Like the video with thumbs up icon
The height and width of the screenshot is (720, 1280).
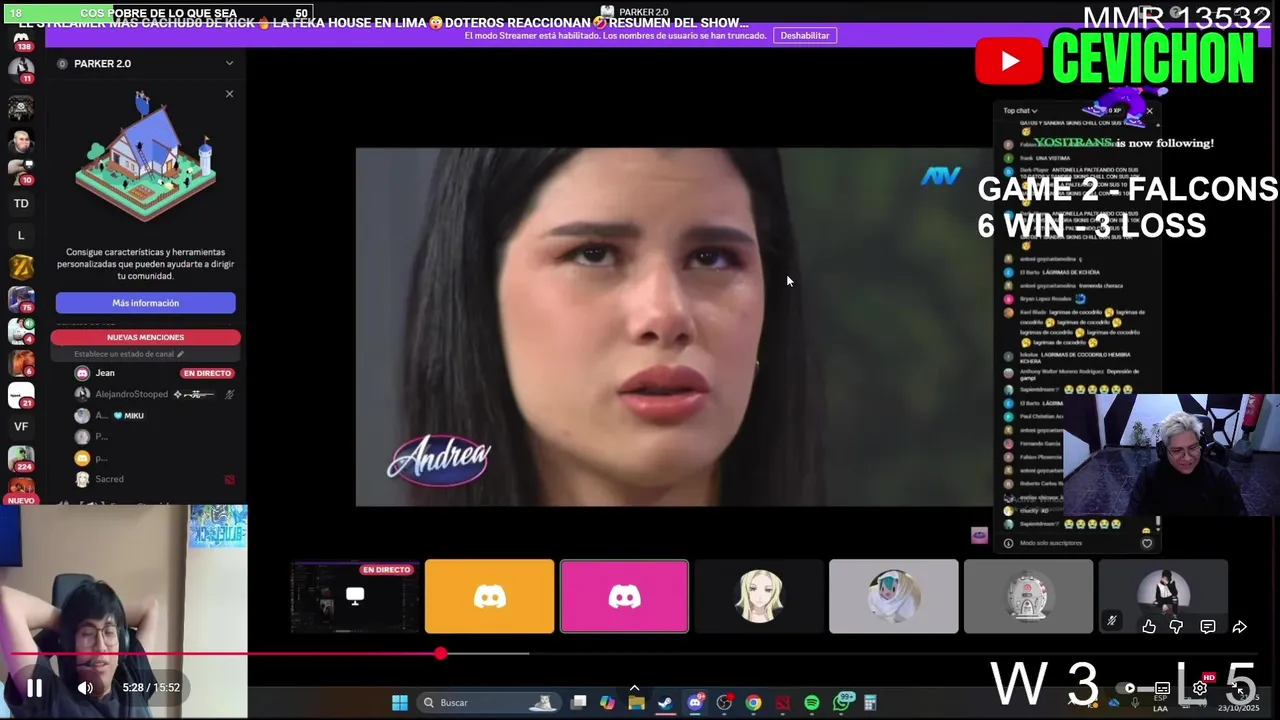click(x=1149, y=627)
